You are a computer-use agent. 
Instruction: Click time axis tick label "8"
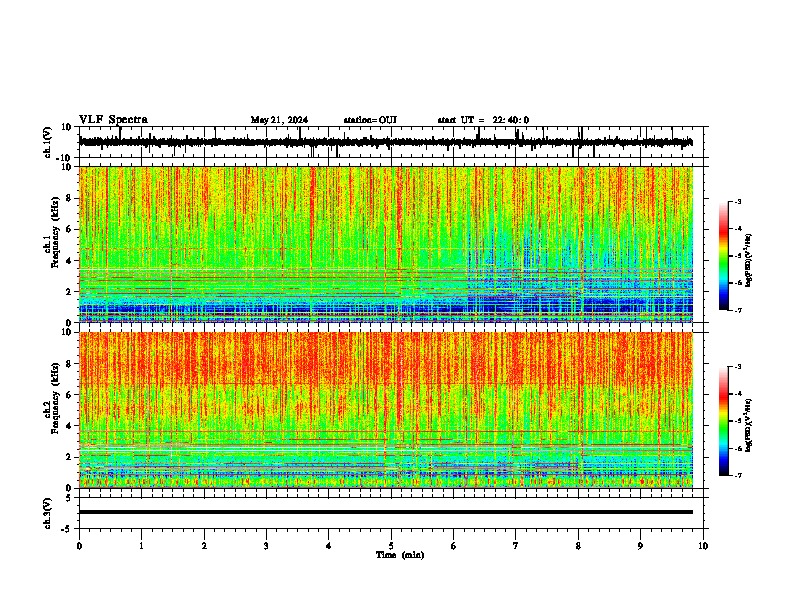point(578,546)
